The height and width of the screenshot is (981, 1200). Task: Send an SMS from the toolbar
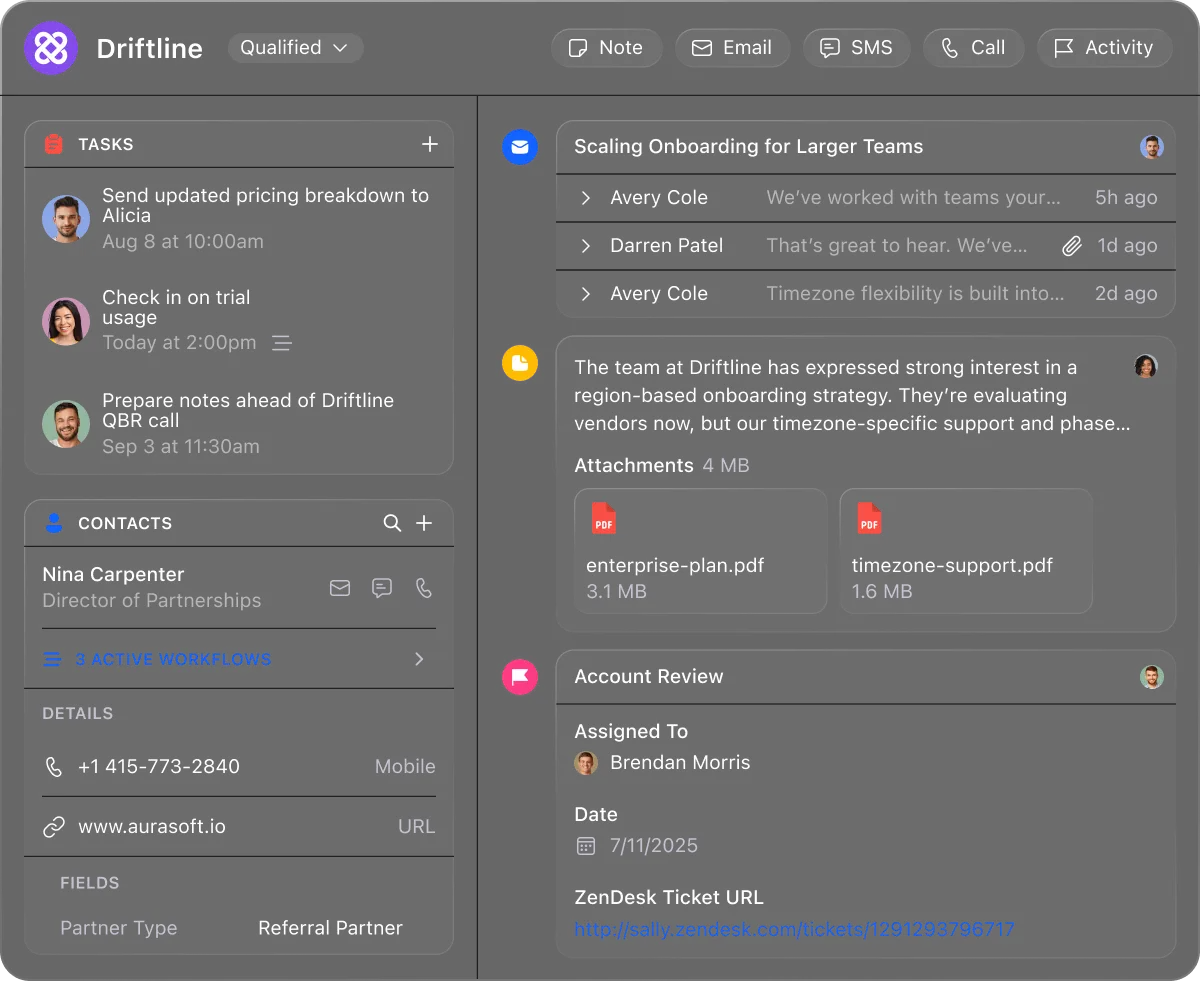click(x=856, y=48)
